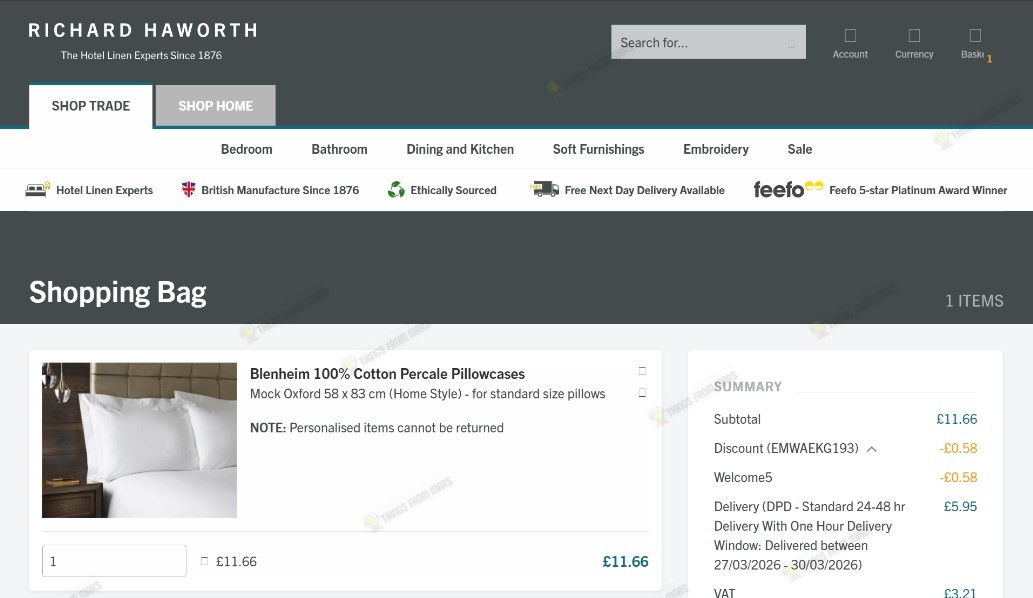Open the Sale menu
This screenshot has width=1033, height=598.
click(800, 150)
